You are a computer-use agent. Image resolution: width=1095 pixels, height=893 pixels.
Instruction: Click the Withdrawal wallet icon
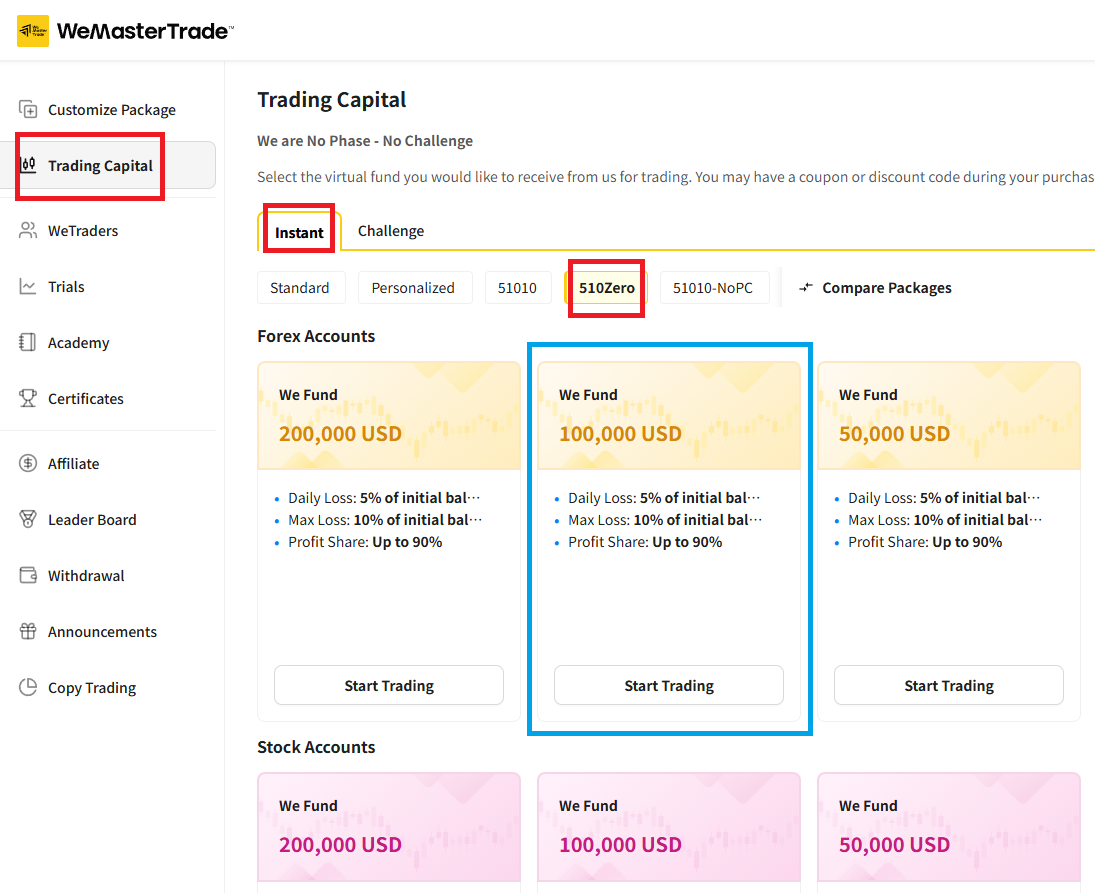click(28, 575)
